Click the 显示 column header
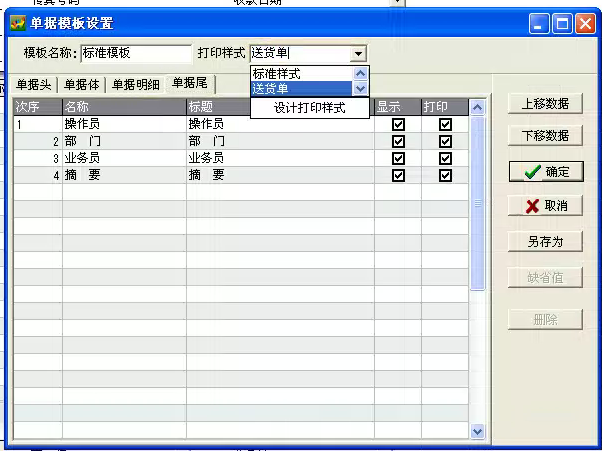 [x=398, y=107]
